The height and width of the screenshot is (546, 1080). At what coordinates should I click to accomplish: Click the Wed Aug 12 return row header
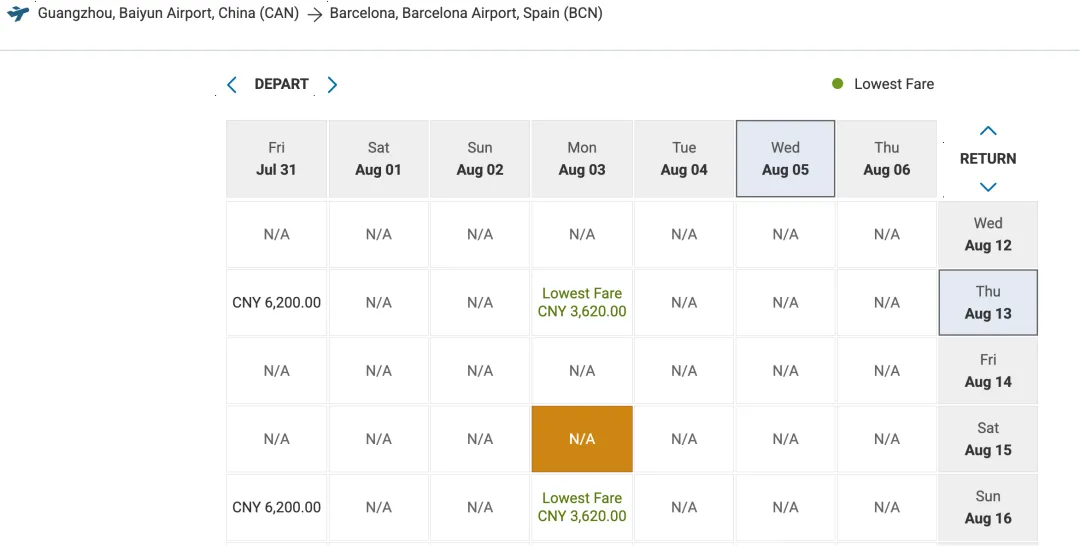tap(988, 234)
